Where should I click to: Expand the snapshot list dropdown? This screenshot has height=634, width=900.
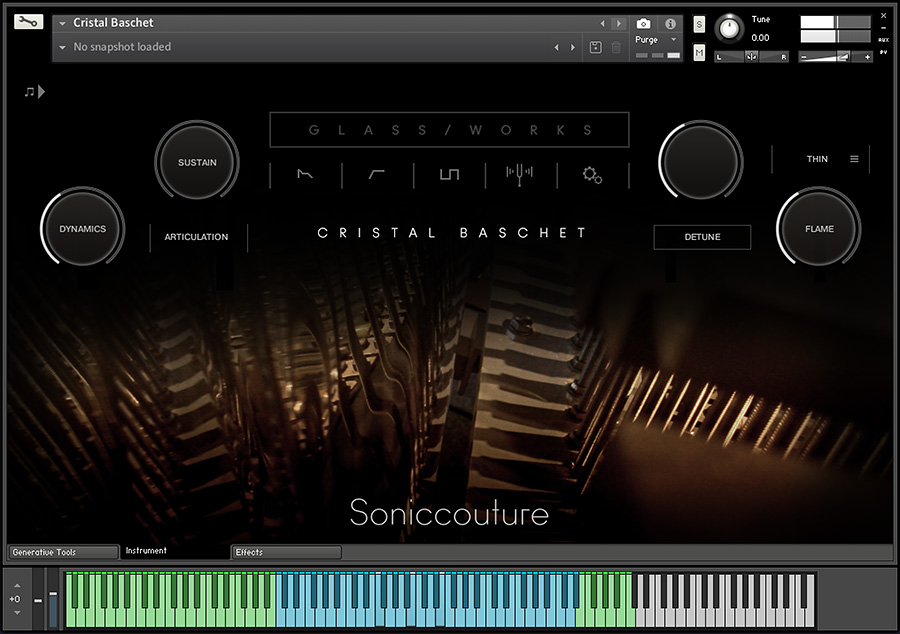(x=63, y=47)
